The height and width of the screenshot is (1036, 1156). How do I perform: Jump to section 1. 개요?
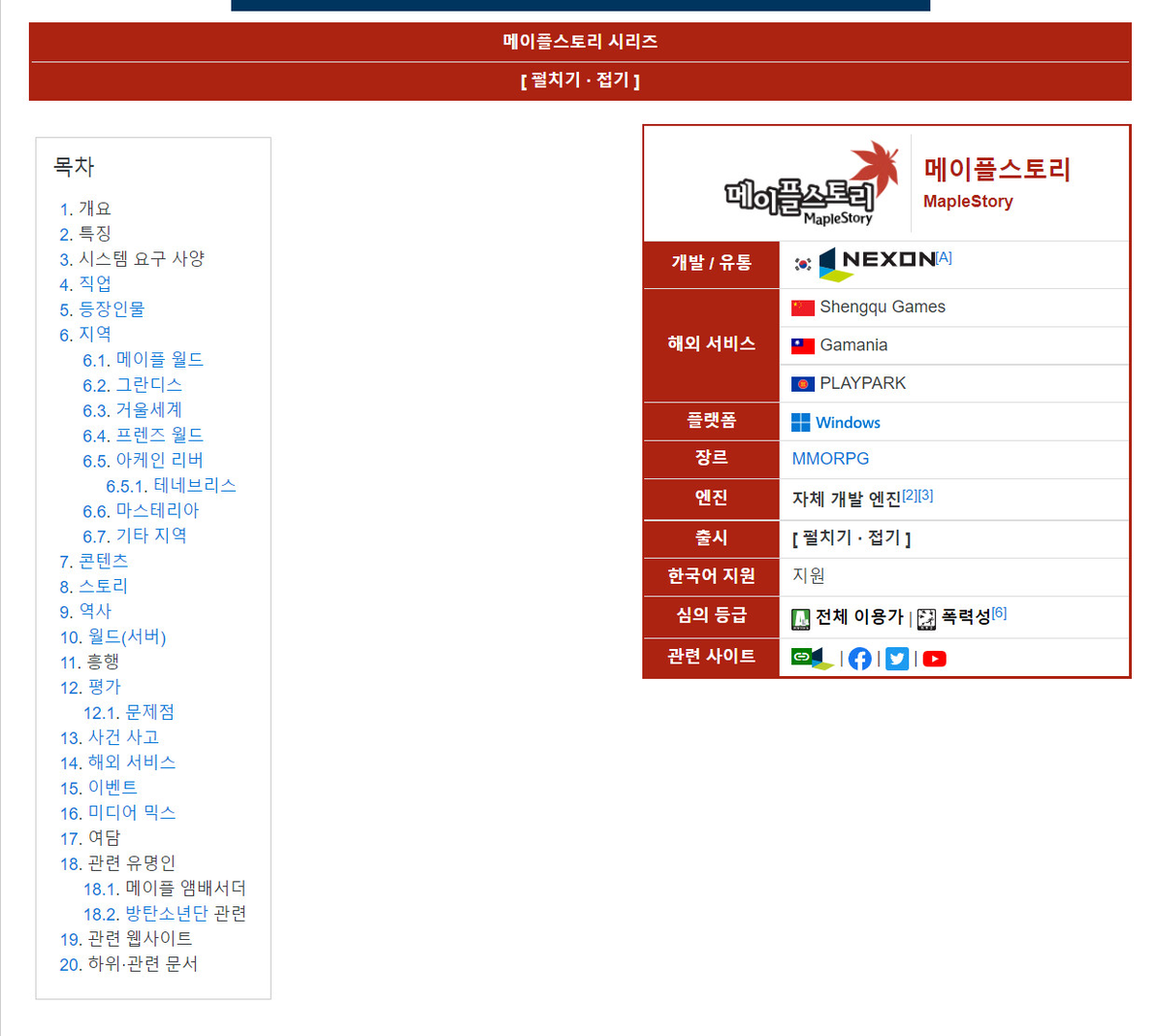pyautogui.click(x=84, y=209)
